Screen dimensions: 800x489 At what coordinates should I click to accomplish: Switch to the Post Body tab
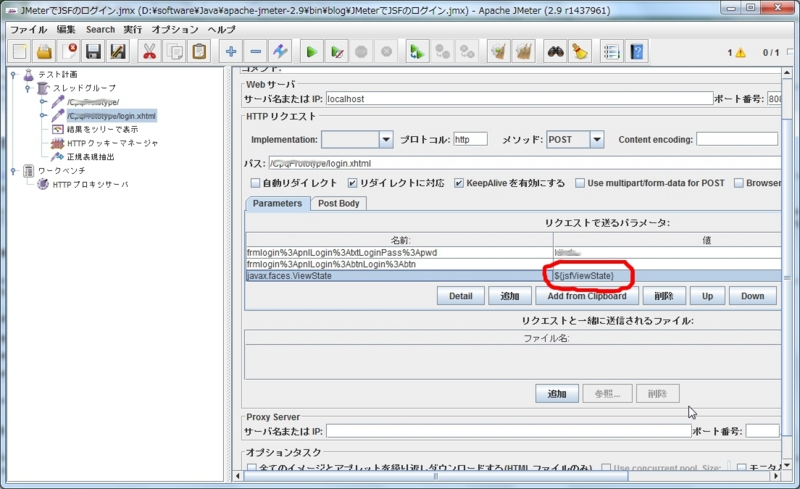(x=339, y=203)
